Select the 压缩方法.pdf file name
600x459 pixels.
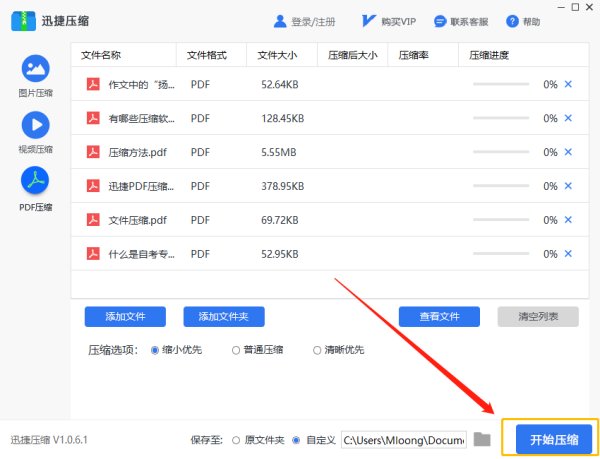click(138, 153)
